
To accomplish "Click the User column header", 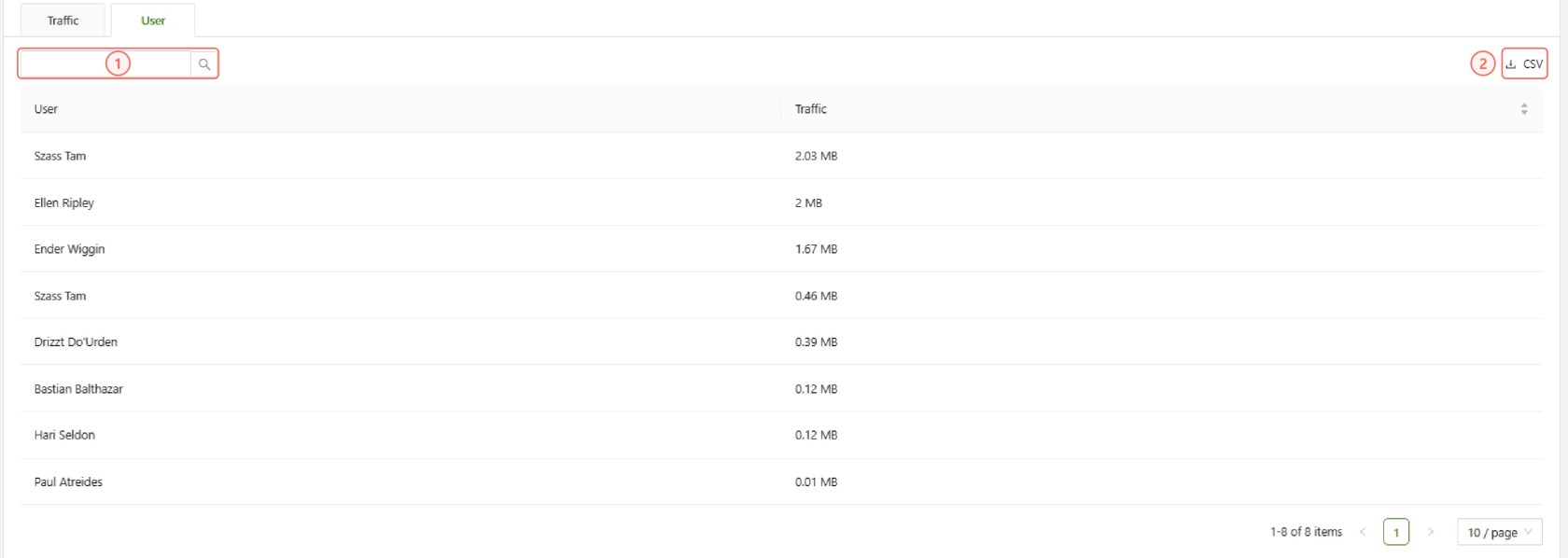I will (x=46, y=109).
